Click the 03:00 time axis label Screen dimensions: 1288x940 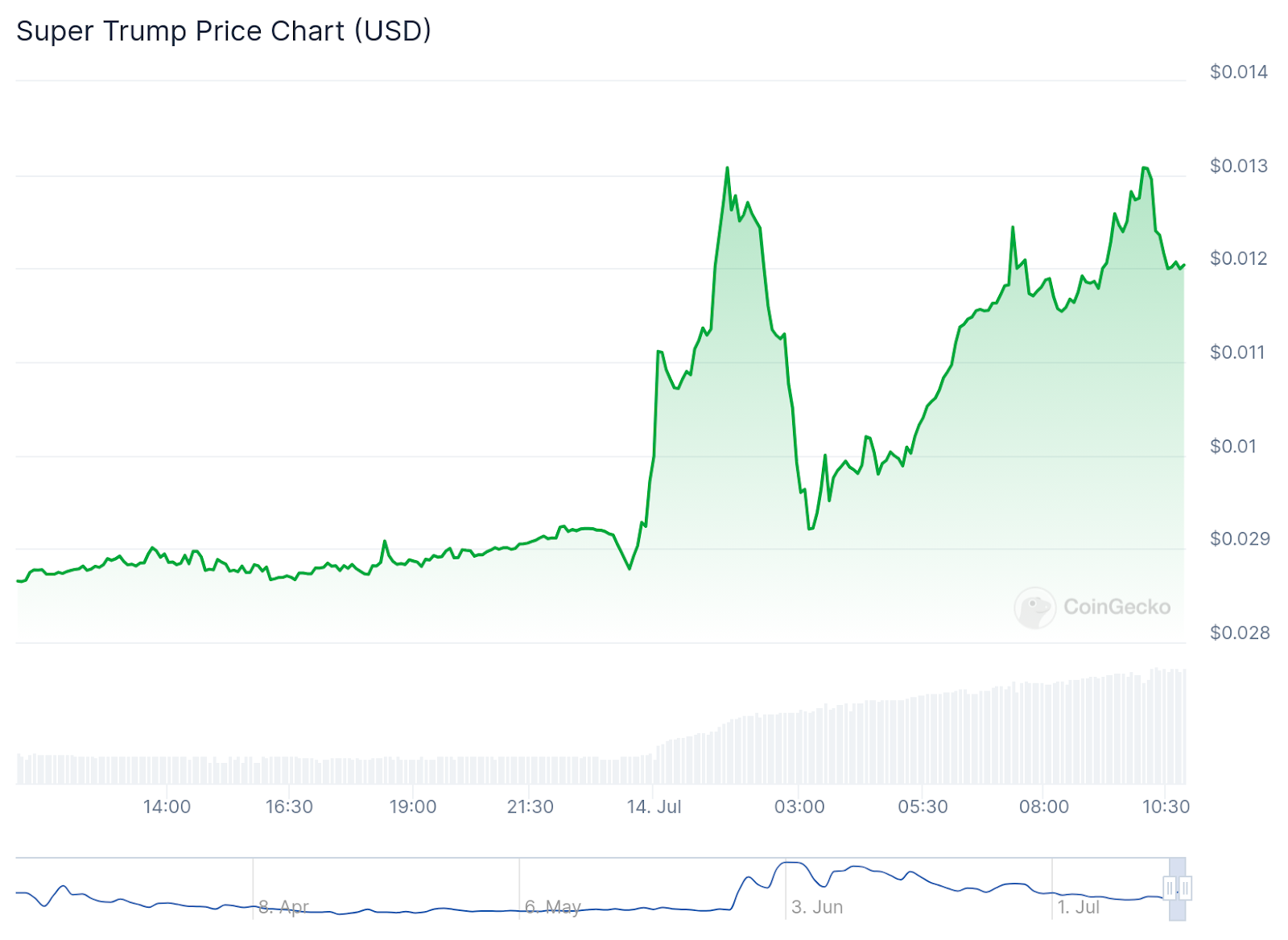799,806
